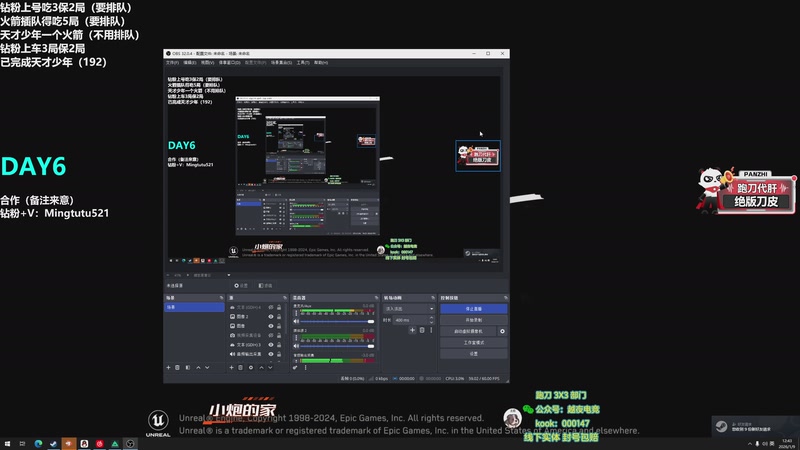Remove selected scene using the 场景 panel trash icon
The height and width of the screenshot is (450, 800).
pos(177,367)
